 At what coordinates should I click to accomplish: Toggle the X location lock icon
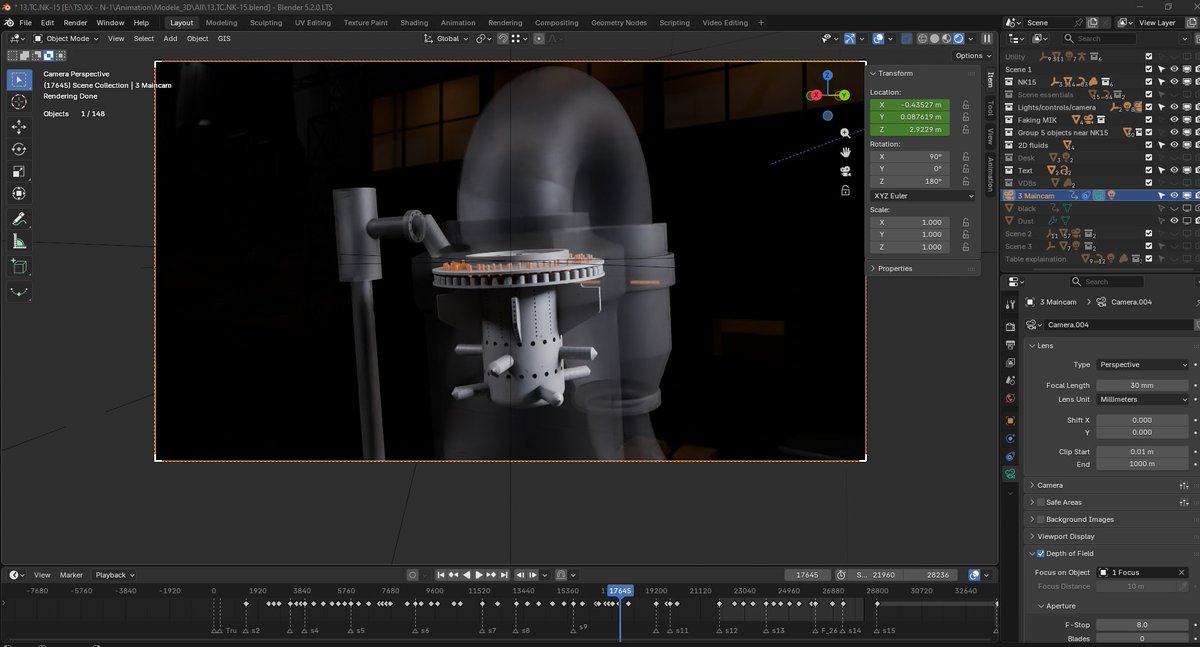(965, 104)
